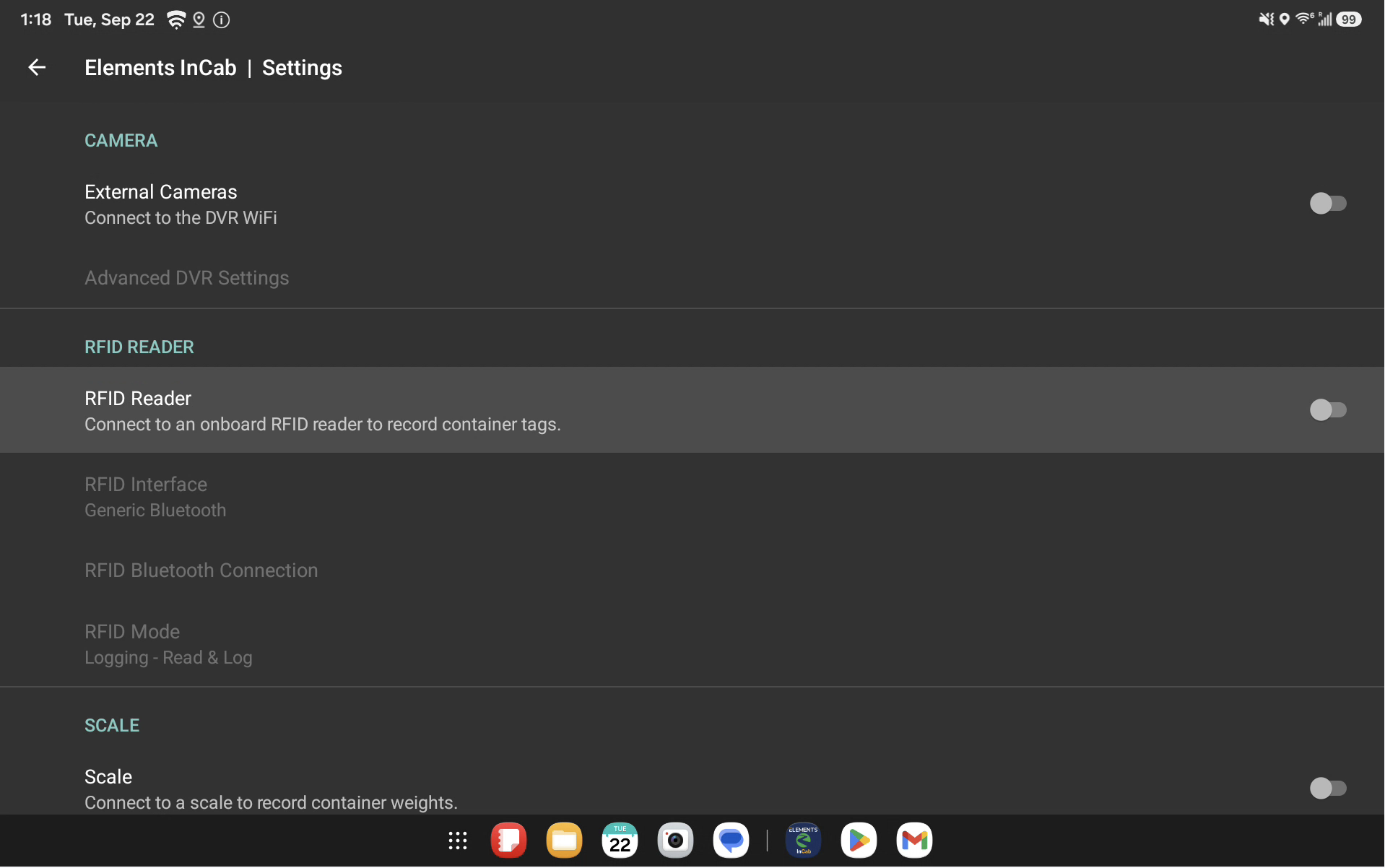Select the External Cameras row title
This screenshot has width=1385, height=868.
click(x=160, y=192)
